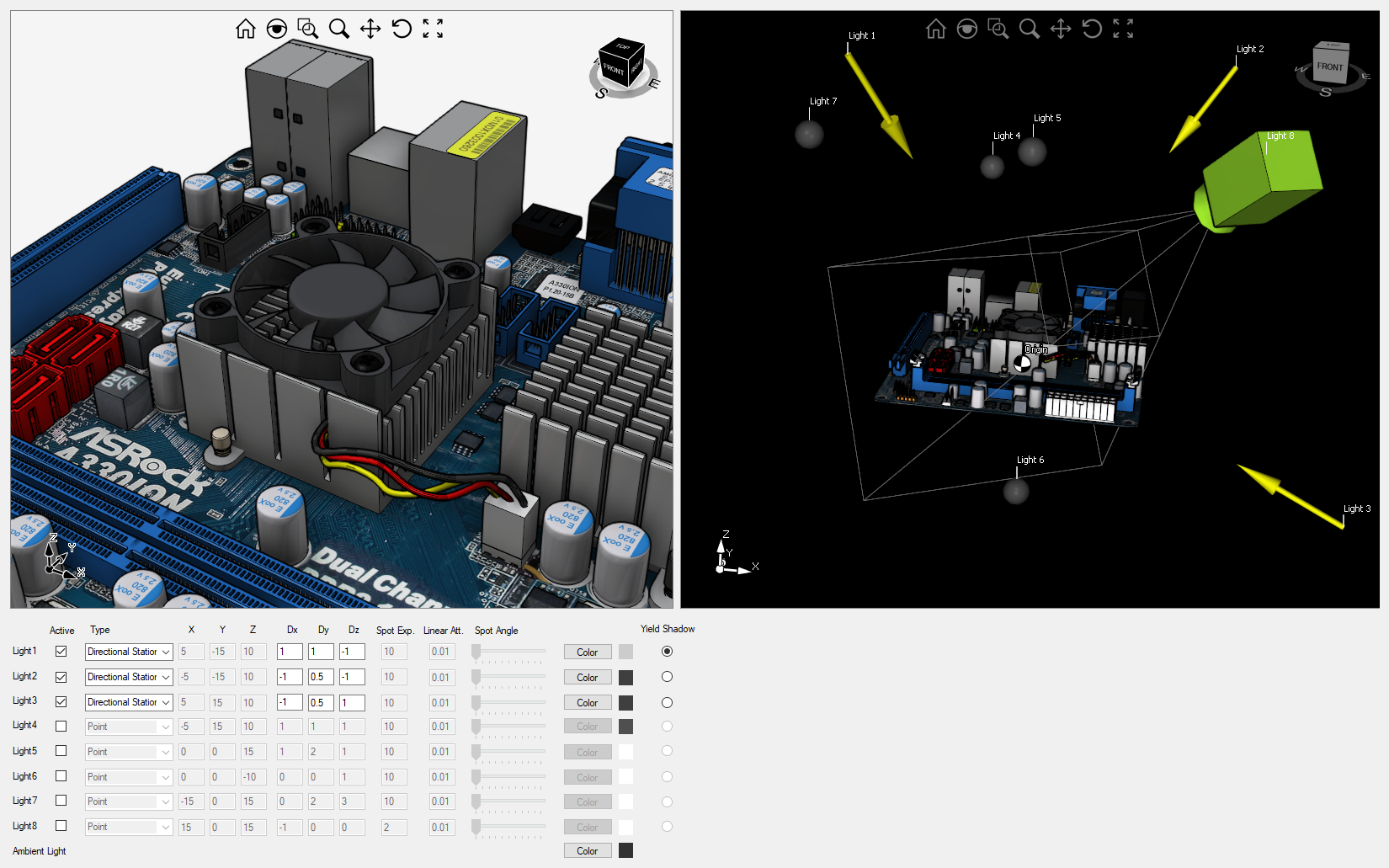Enable Light5 Active checkbox
Screen dimensions: 1389x868
pyautogui.click(x=61, y=751)
